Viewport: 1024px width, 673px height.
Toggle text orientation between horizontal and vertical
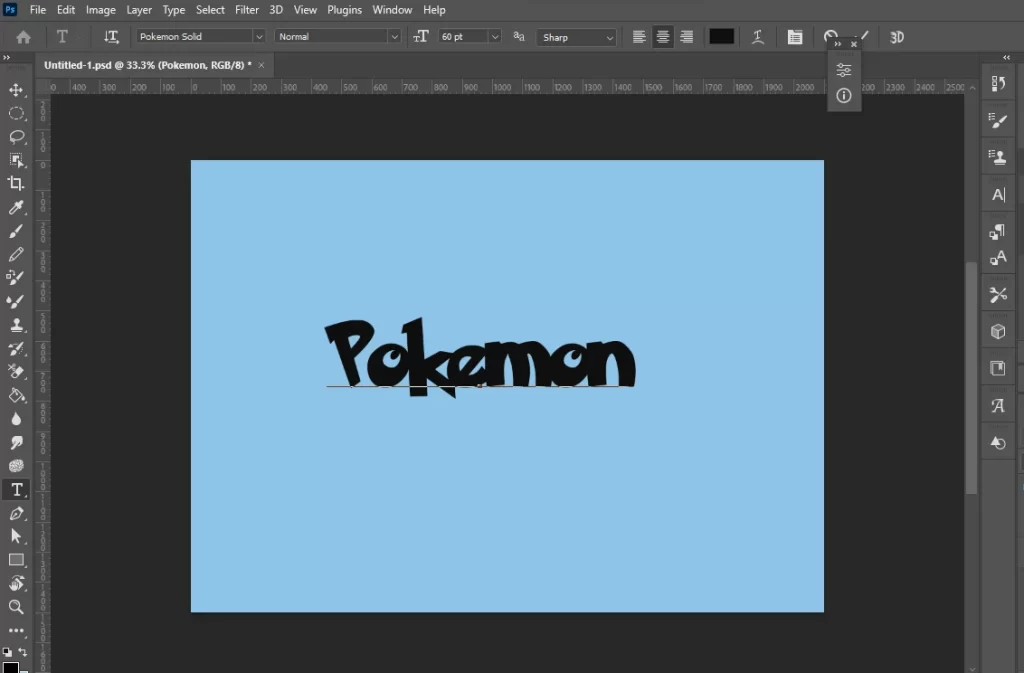tap(111, 36)
